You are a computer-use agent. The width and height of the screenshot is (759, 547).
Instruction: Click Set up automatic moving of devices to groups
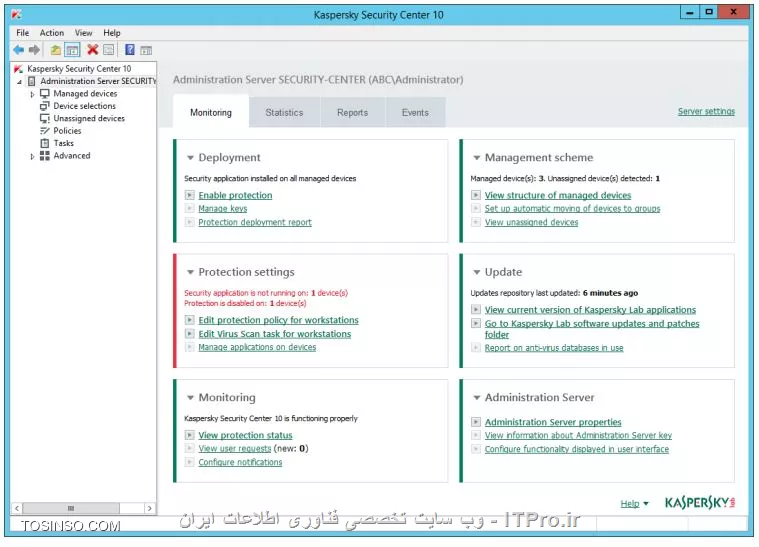tap(573, 209)
